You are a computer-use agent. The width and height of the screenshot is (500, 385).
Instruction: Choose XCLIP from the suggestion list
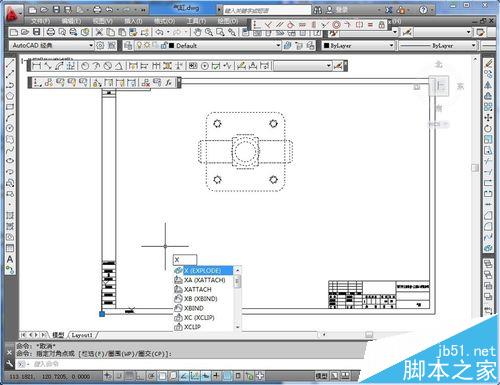[192, 327]
